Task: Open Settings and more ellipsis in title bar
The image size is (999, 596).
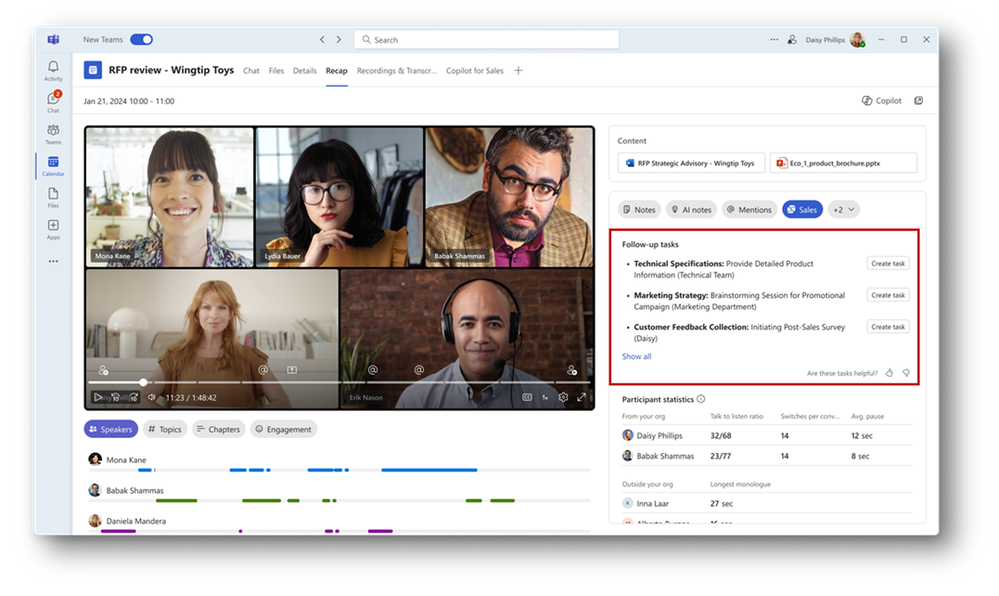Action: [x=774, y=40]
